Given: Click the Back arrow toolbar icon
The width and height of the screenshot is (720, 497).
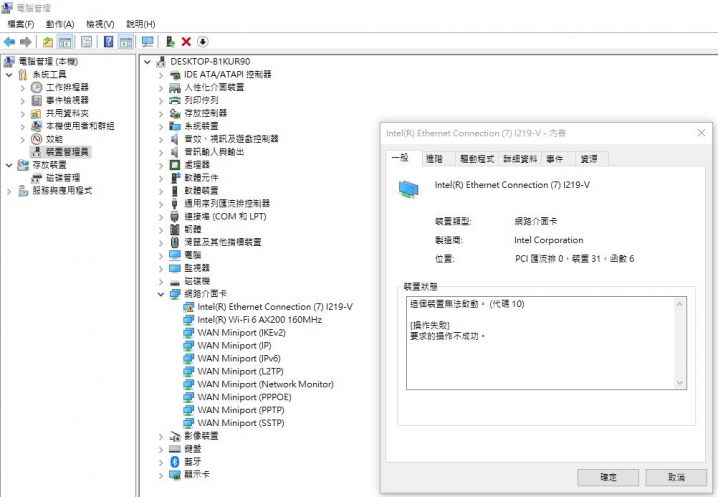Looking at the screenshot, I should click(x=9, y=42).
